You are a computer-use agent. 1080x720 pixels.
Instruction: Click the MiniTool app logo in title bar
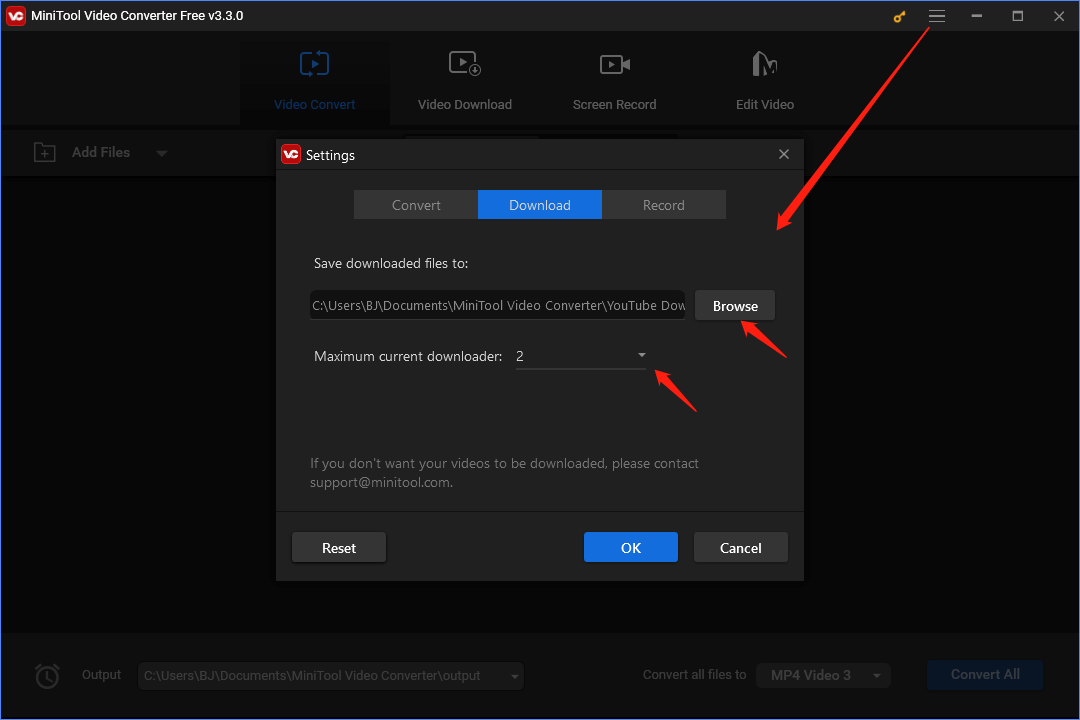(x=16, y=16)
